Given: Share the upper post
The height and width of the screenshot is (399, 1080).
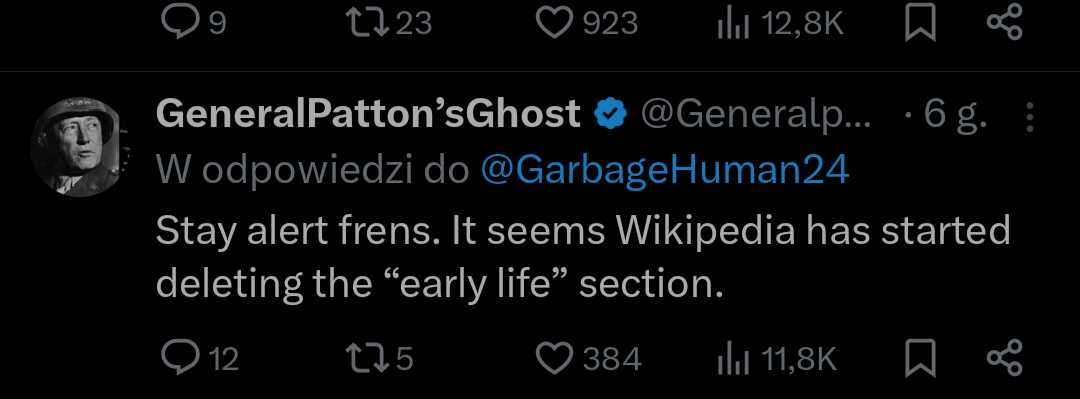Looking at the screenshot, I should click(1005, 24).
